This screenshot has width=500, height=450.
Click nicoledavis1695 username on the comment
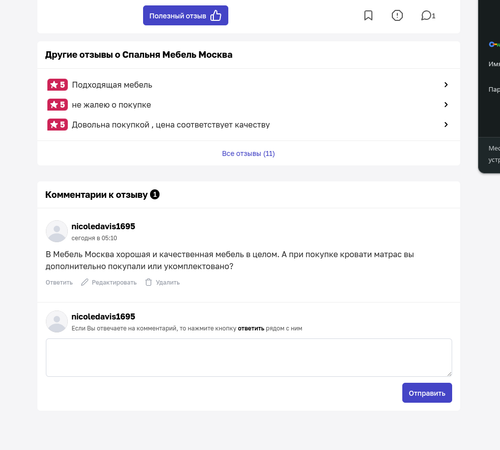[x=103, y=226]
